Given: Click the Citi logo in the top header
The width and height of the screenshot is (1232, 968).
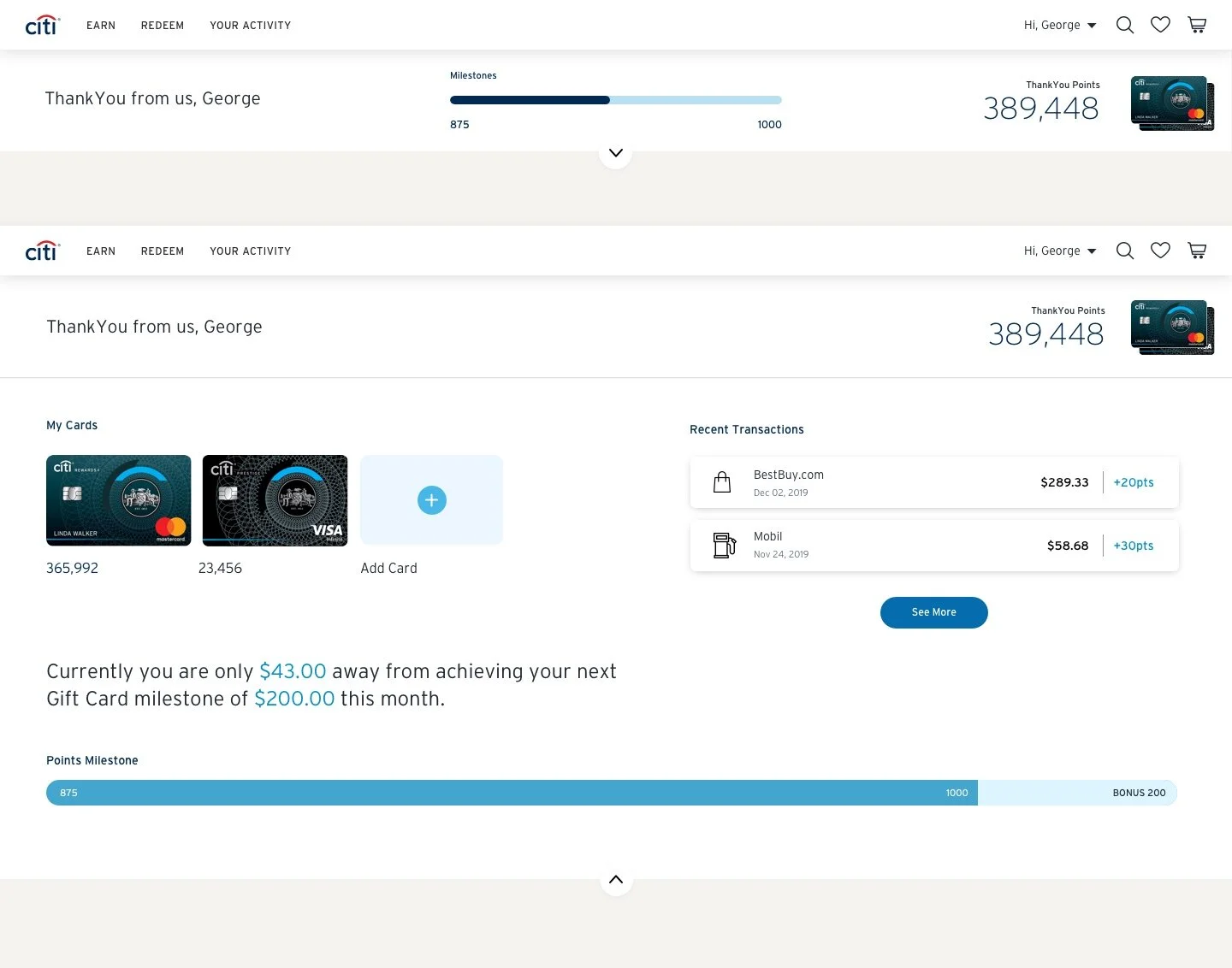Looking at the screenshot, I should [43, 25].
